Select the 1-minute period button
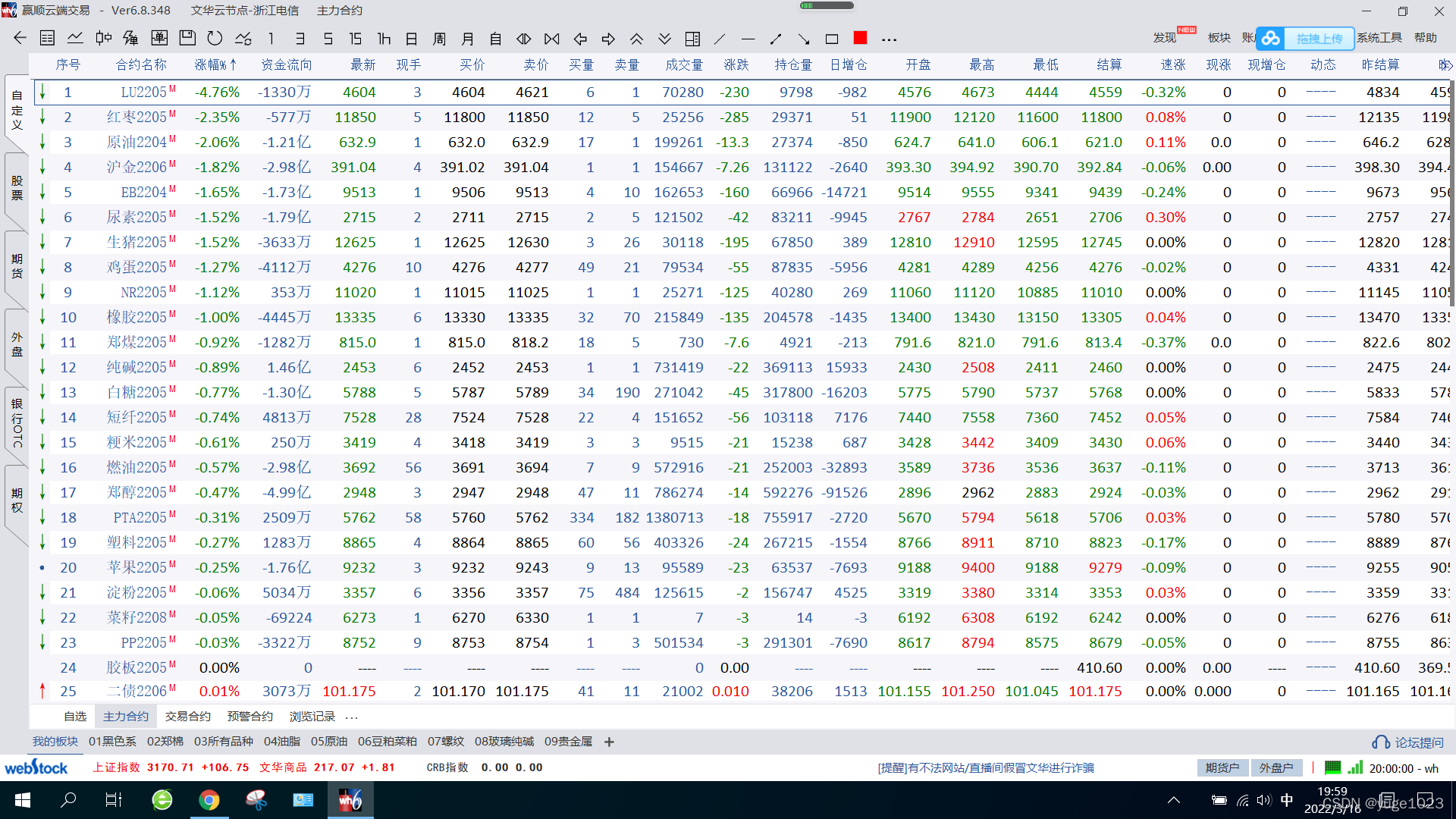Screen dimensions: 1456x819 coord(271,39)
